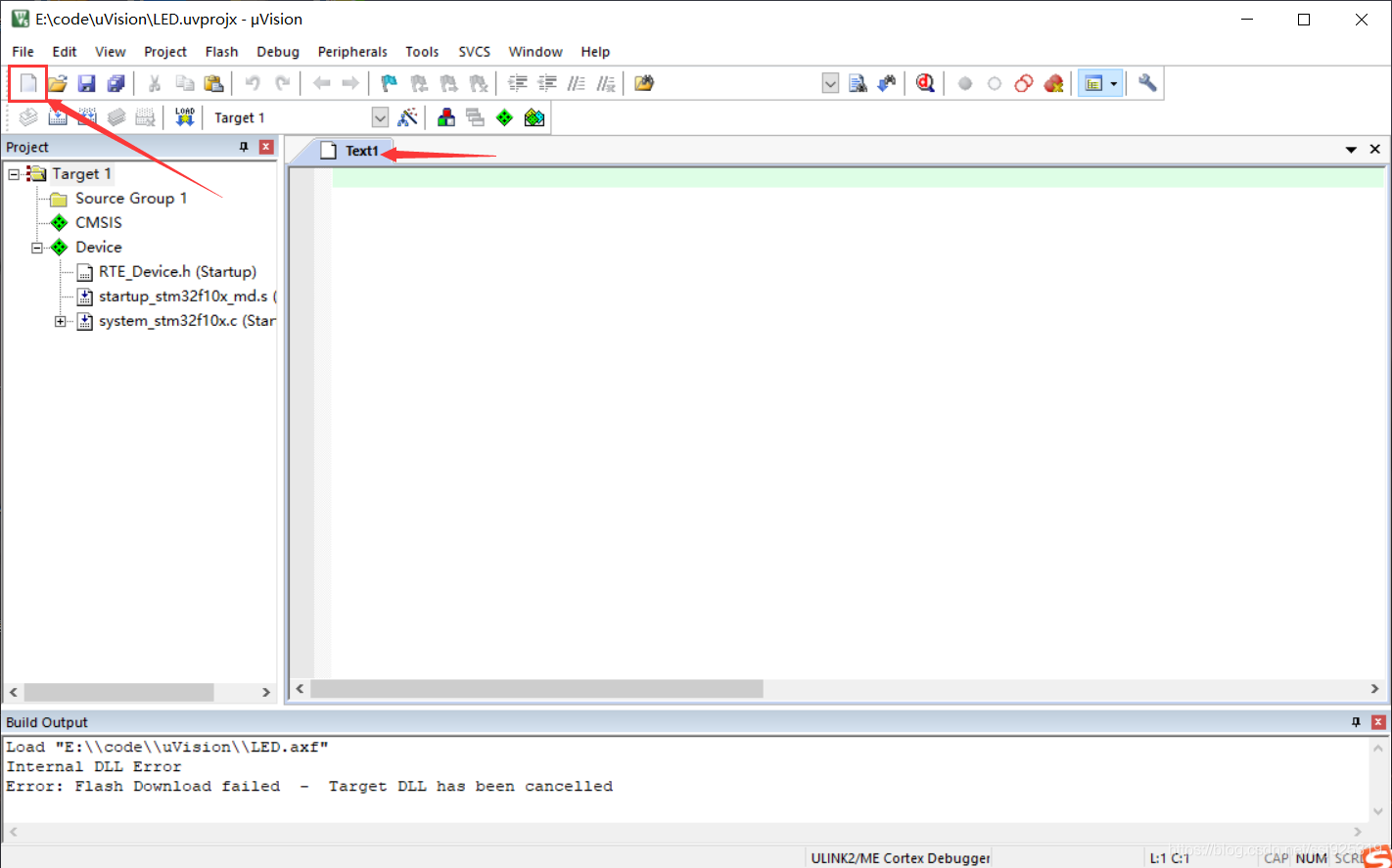Expand the system_stm32f10x.c node
This screenshot has width=1392, height=868.
61,321
